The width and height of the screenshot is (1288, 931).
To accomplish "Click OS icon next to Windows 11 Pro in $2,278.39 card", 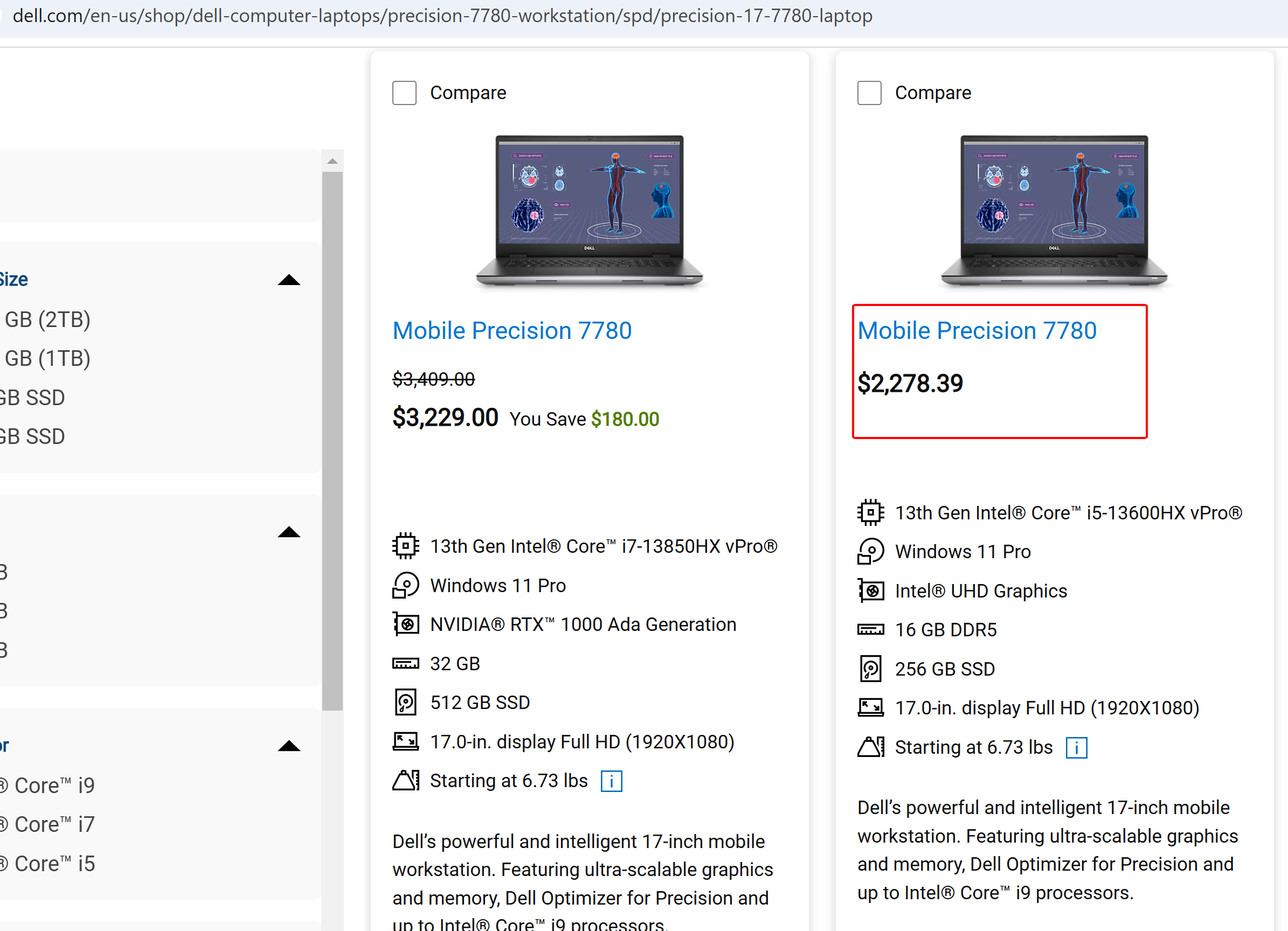I will point(870,551).
